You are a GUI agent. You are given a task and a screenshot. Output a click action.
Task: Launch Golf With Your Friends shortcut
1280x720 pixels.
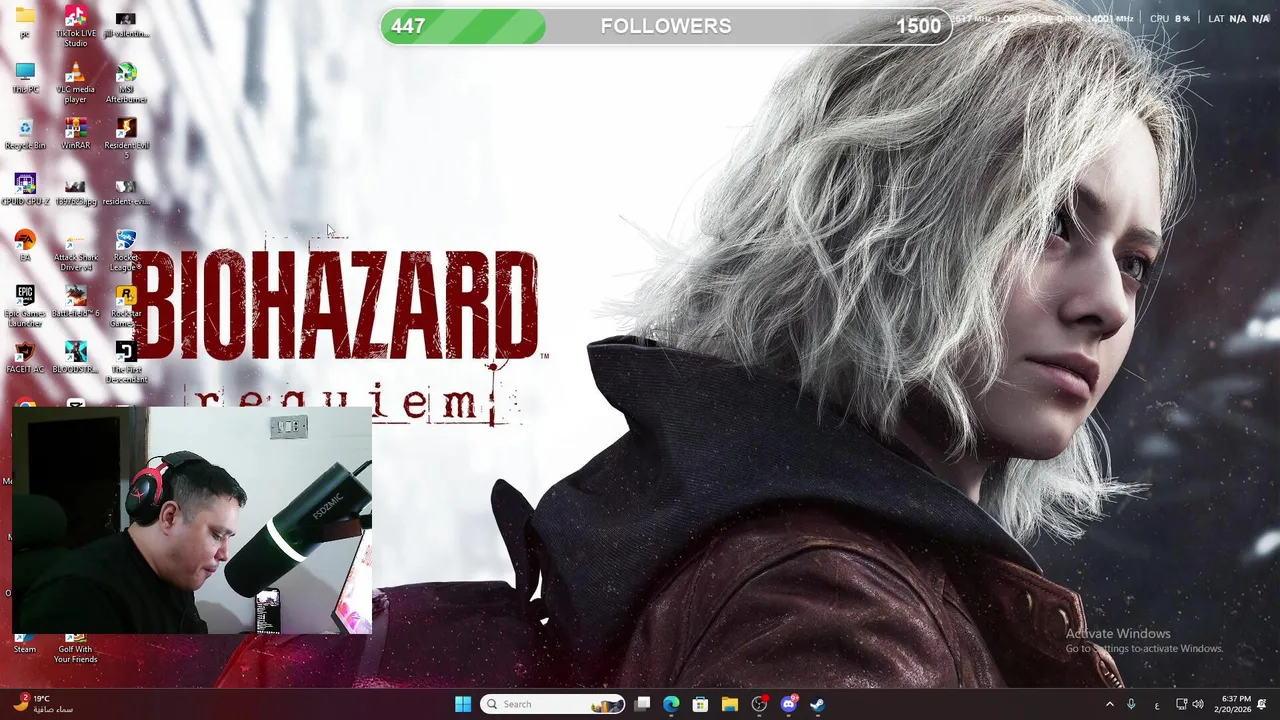pyautogui.click(x=75, y=649)
